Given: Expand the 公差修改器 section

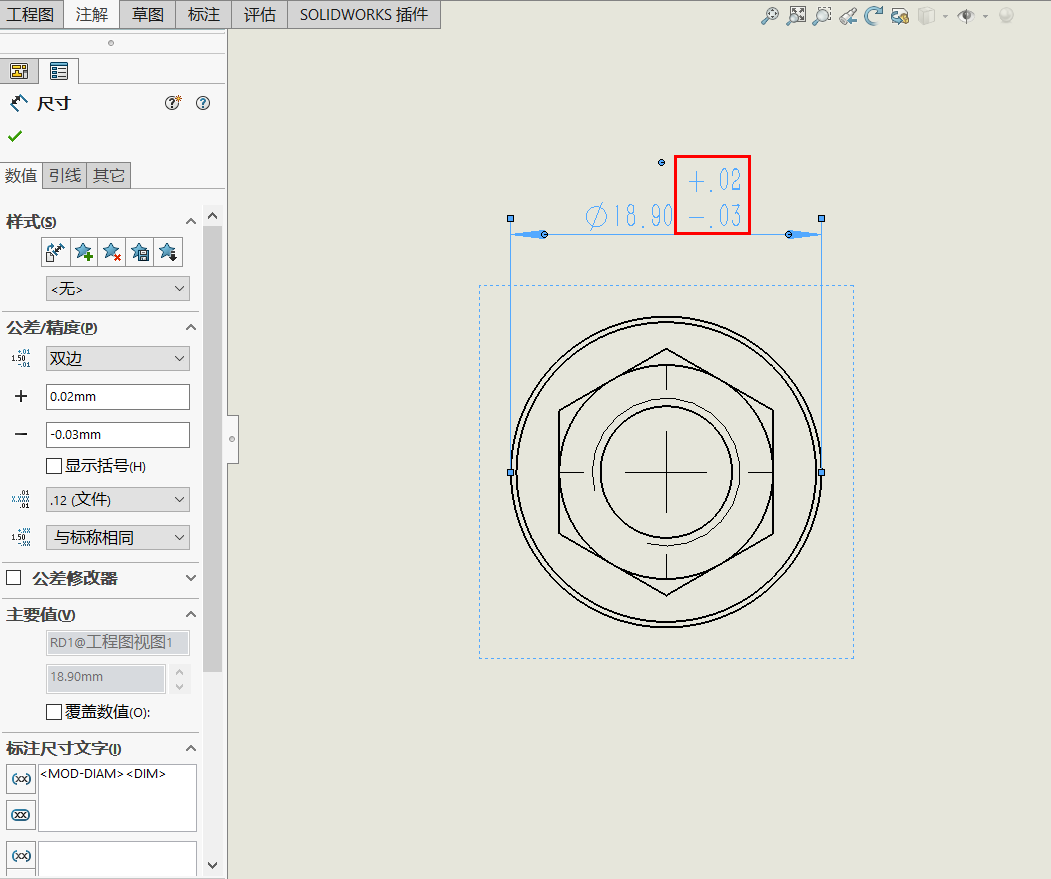Looking at the screenshot, I should click(x=191, y=578).
